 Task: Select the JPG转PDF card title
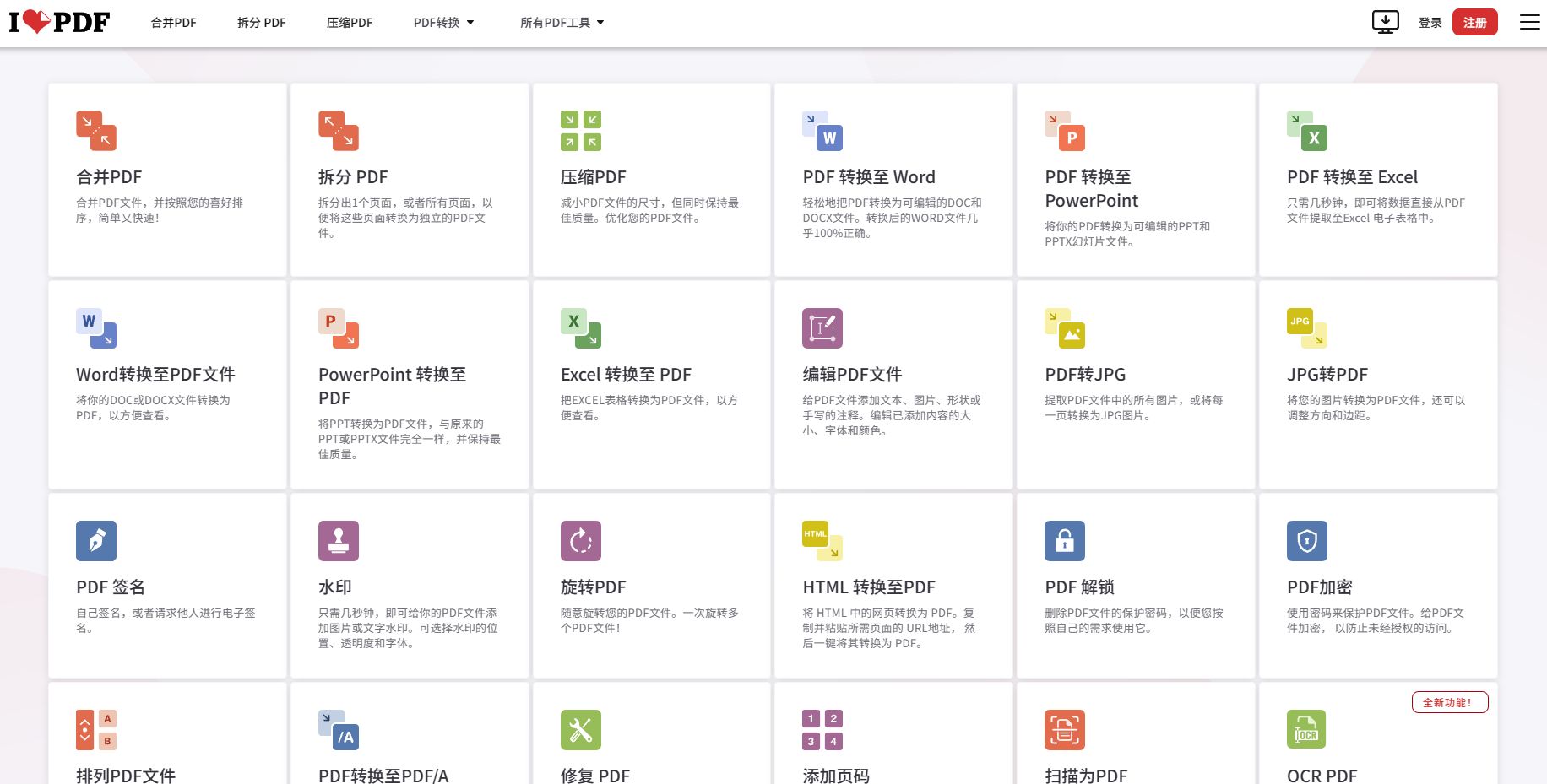tap(1327, 375)
